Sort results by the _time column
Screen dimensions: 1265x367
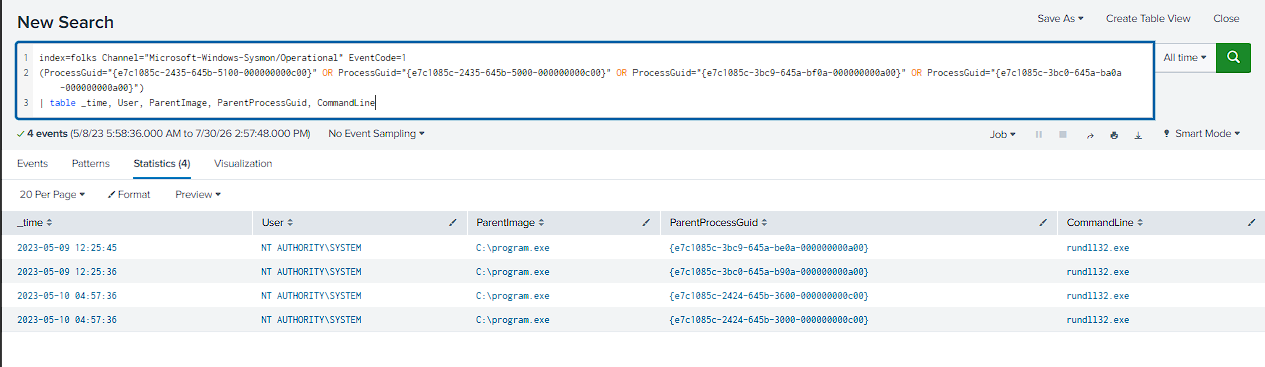coord(35,222)
